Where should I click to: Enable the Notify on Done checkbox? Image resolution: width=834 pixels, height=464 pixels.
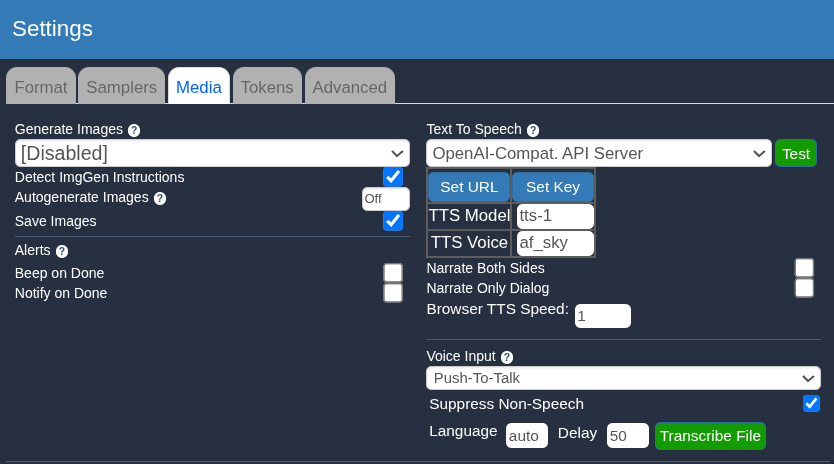393,293
